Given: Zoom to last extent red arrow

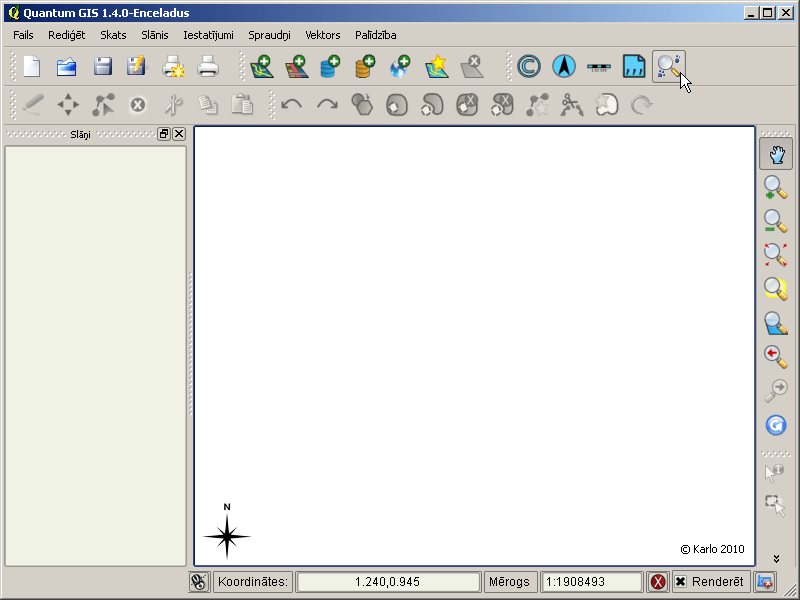Looking at the screenshot, I should (776, 357).
